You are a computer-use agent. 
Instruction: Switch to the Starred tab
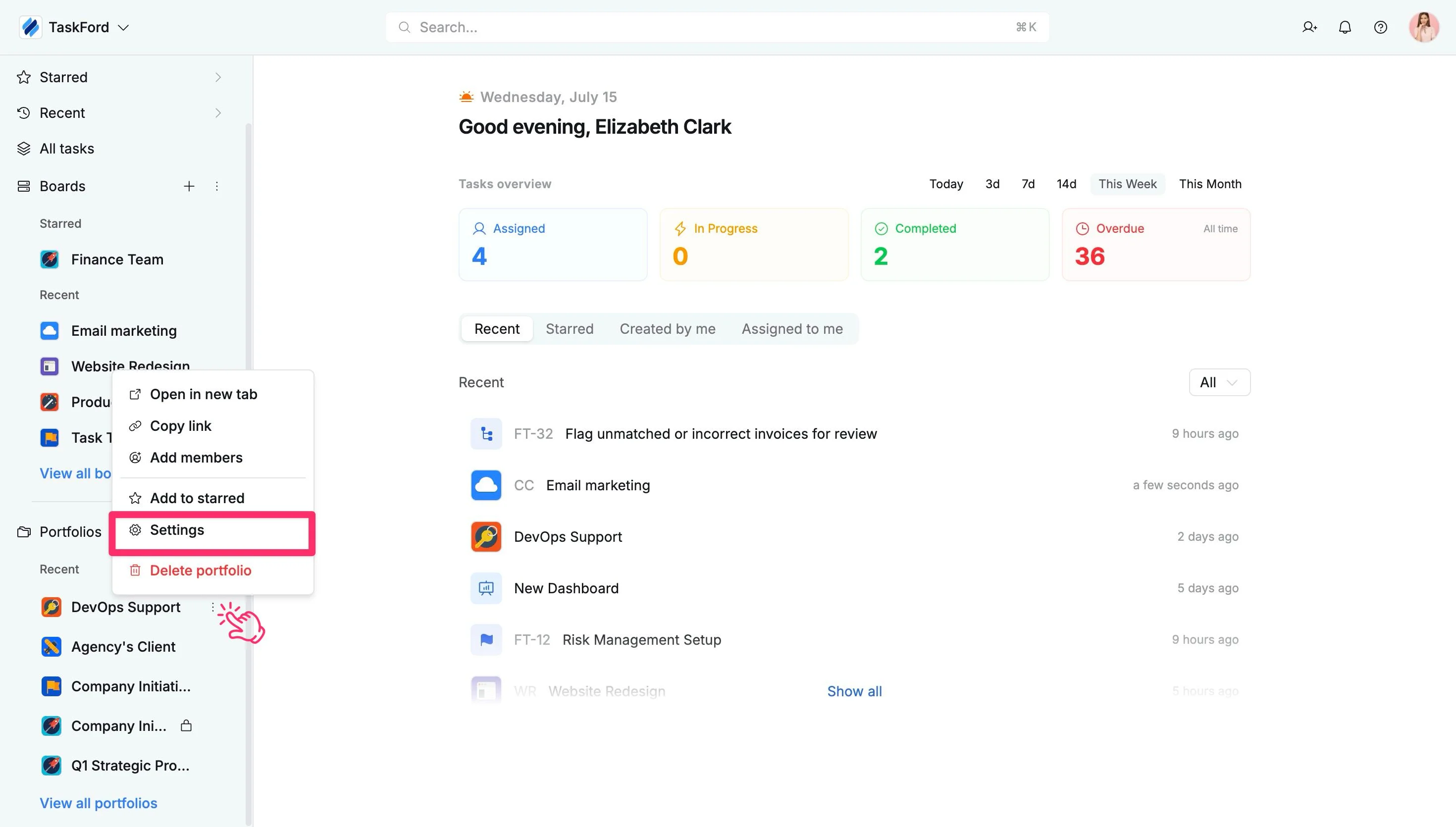570,329
